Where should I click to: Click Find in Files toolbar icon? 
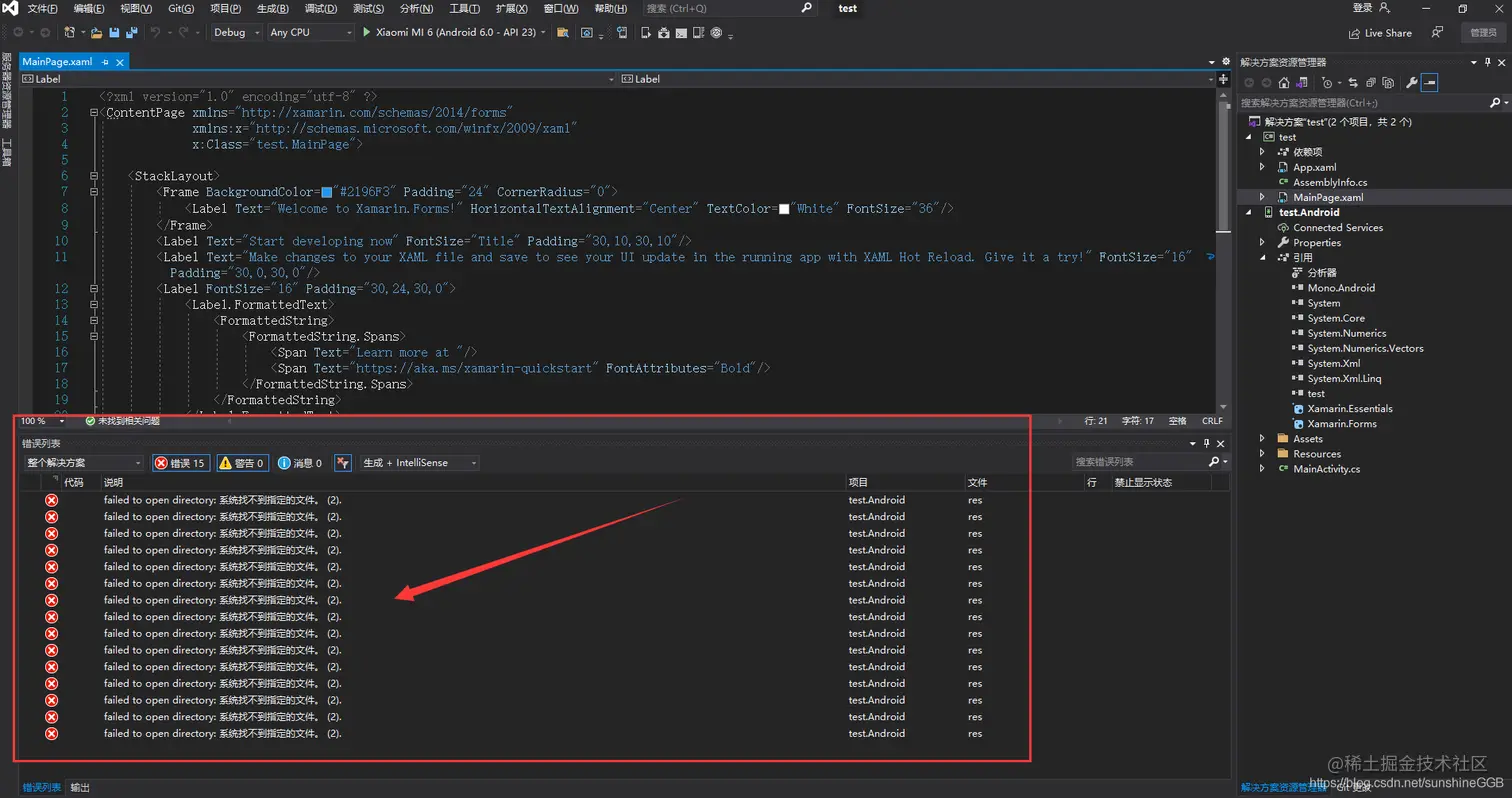click(x=563, y=32)
